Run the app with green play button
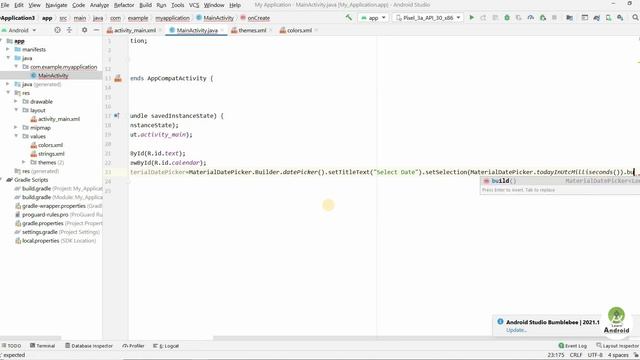 tap(471, 18)
